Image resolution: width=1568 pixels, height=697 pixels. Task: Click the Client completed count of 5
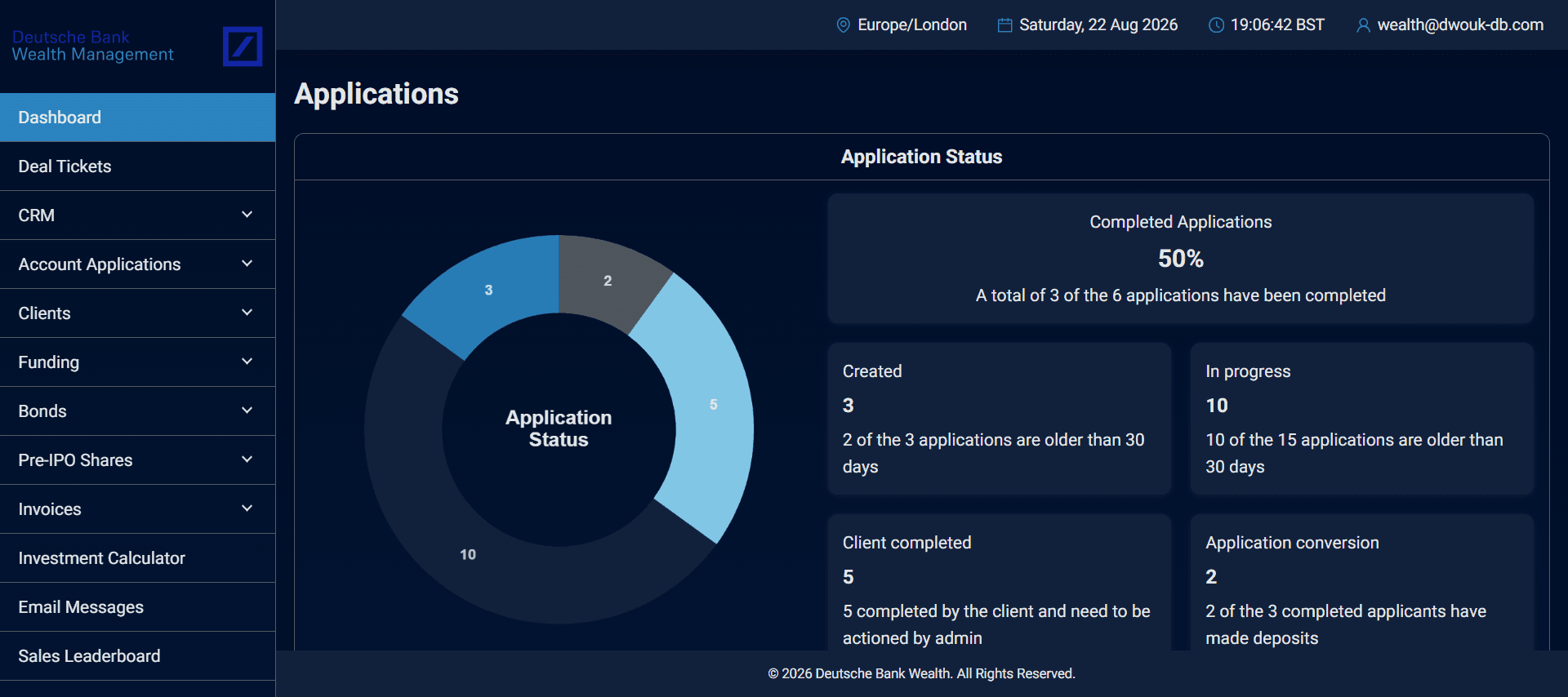[x=849, y=577]
